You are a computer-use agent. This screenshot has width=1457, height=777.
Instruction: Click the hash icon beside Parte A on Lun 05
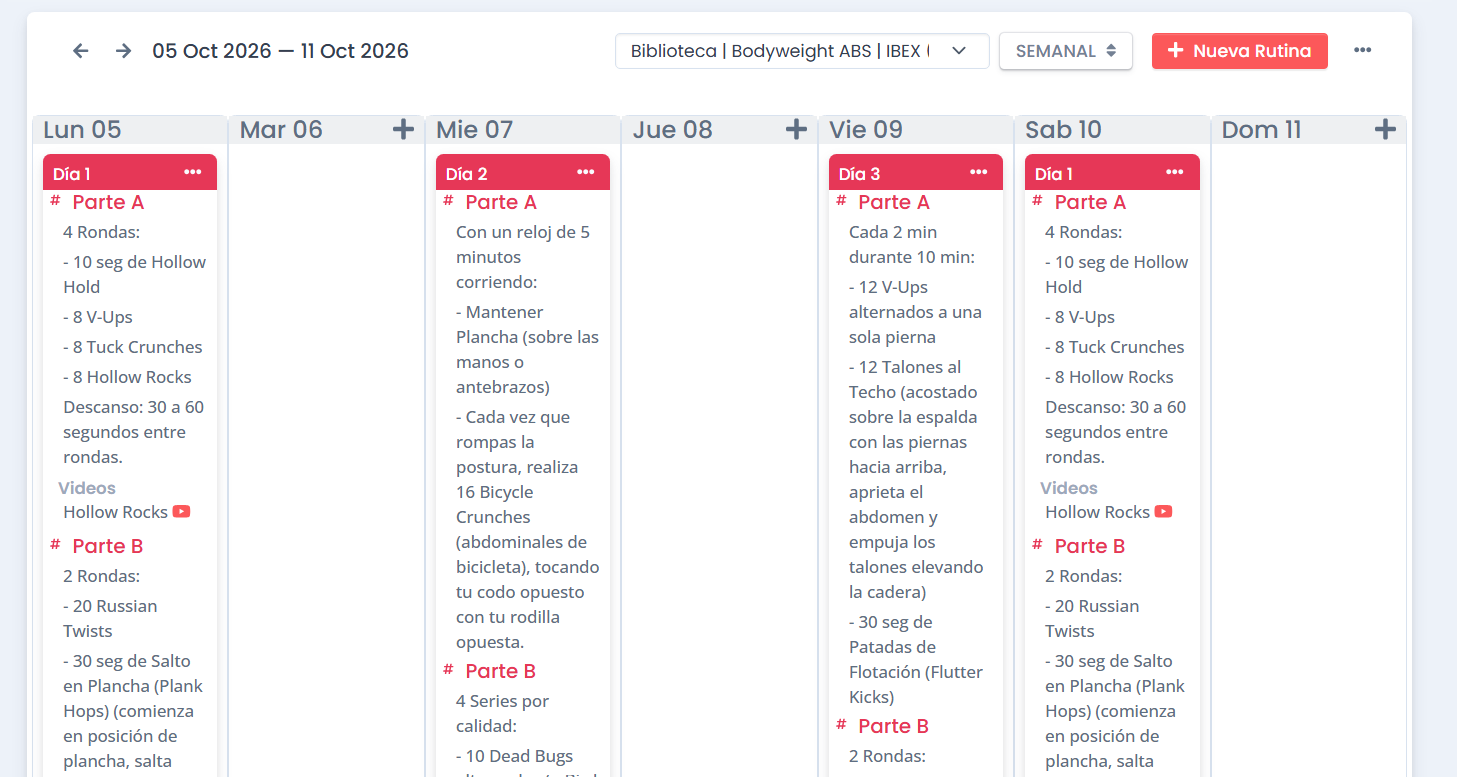[x=55, y=201]
